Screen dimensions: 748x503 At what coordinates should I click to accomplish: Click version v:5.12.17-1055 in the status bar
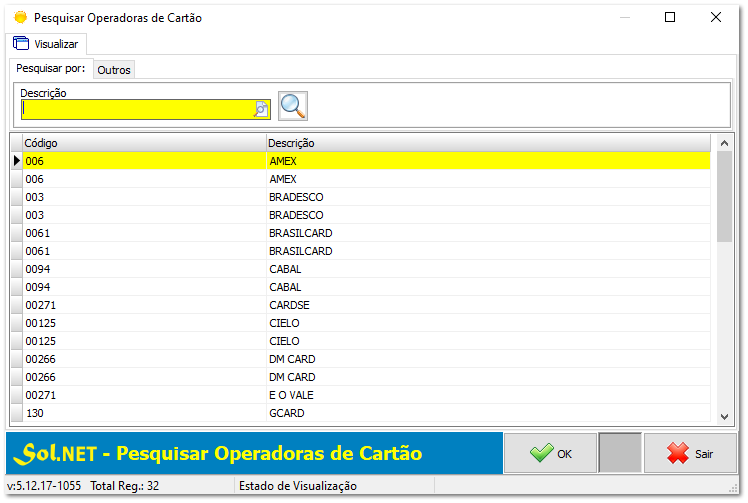pos(44,486)
